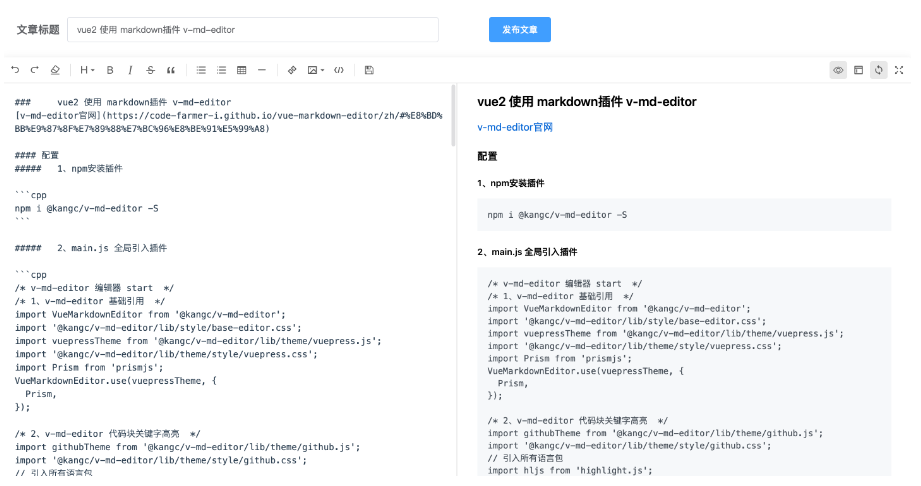Image resolution: width=921 pixels, height=486 pixels.
Task: Insert a horizontal rule
Action: [262, 70]
